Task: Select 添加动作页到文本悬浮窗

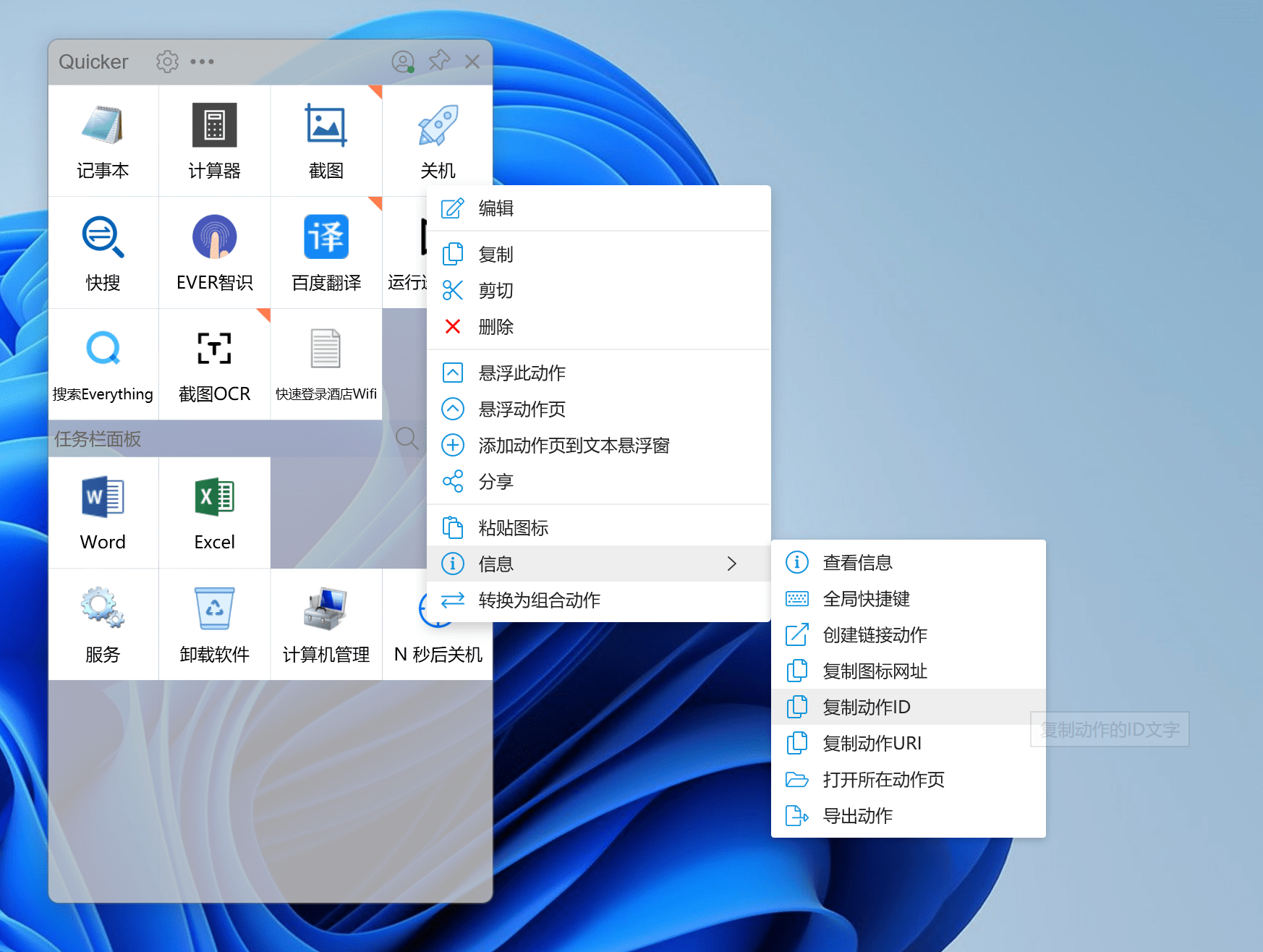Action: click(x=599, y=445)
